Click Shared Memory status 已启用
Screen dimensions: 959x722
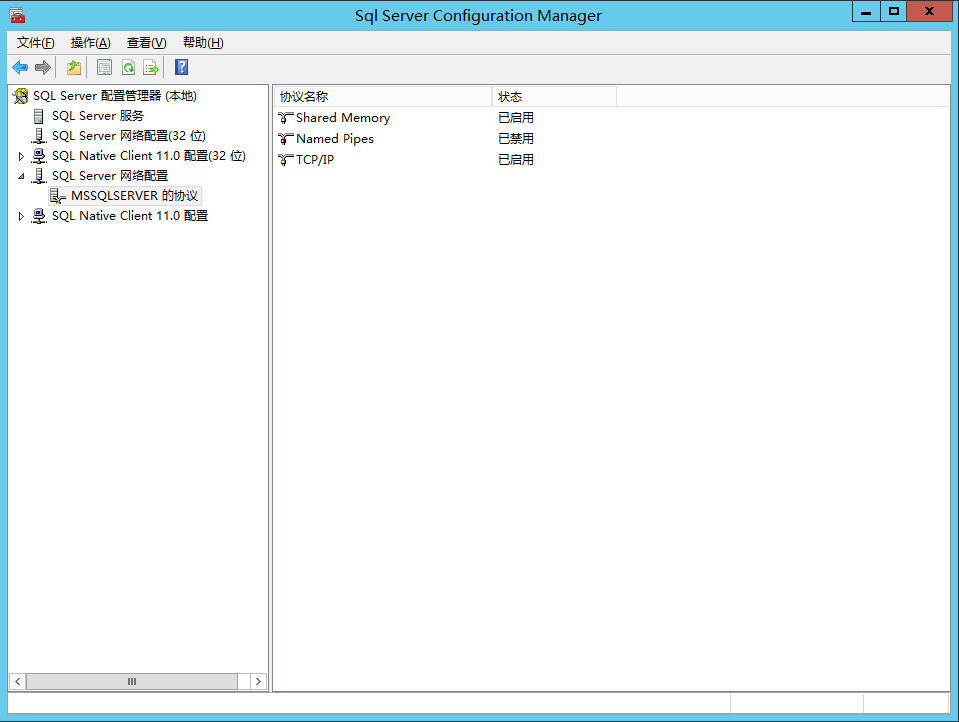[x=516, y=117]
